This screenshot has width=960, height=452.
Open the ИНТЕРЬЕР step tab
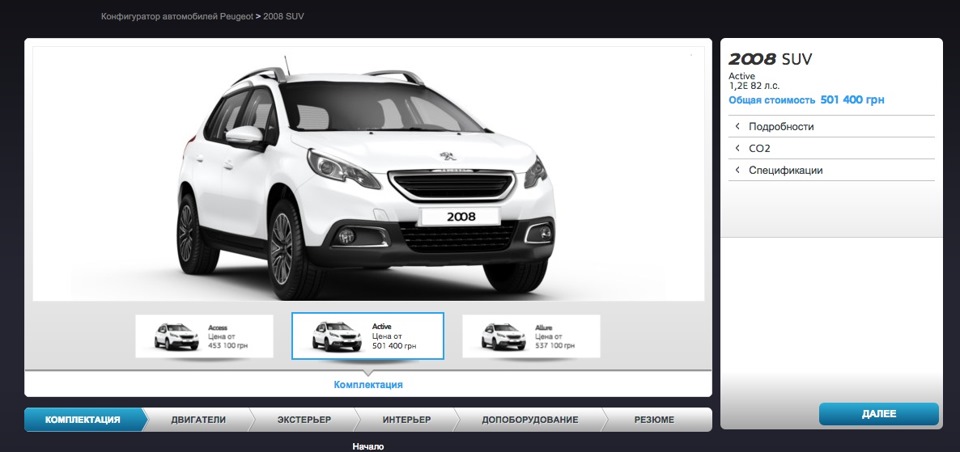(x=407, y=420)
